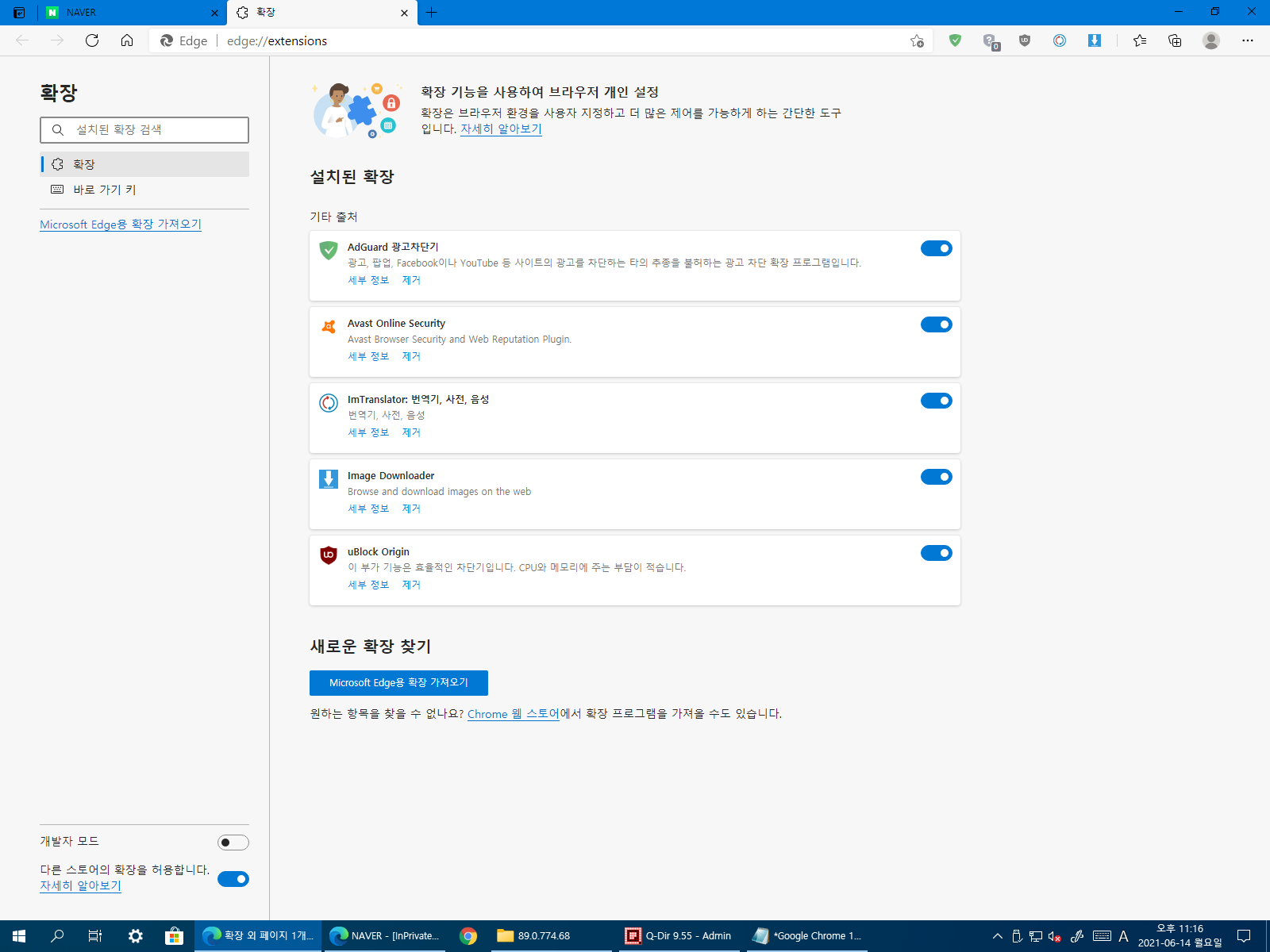Screen dimensions: 1270x952
Task: Reload the page with refresh icon
Action: (92, 40)
